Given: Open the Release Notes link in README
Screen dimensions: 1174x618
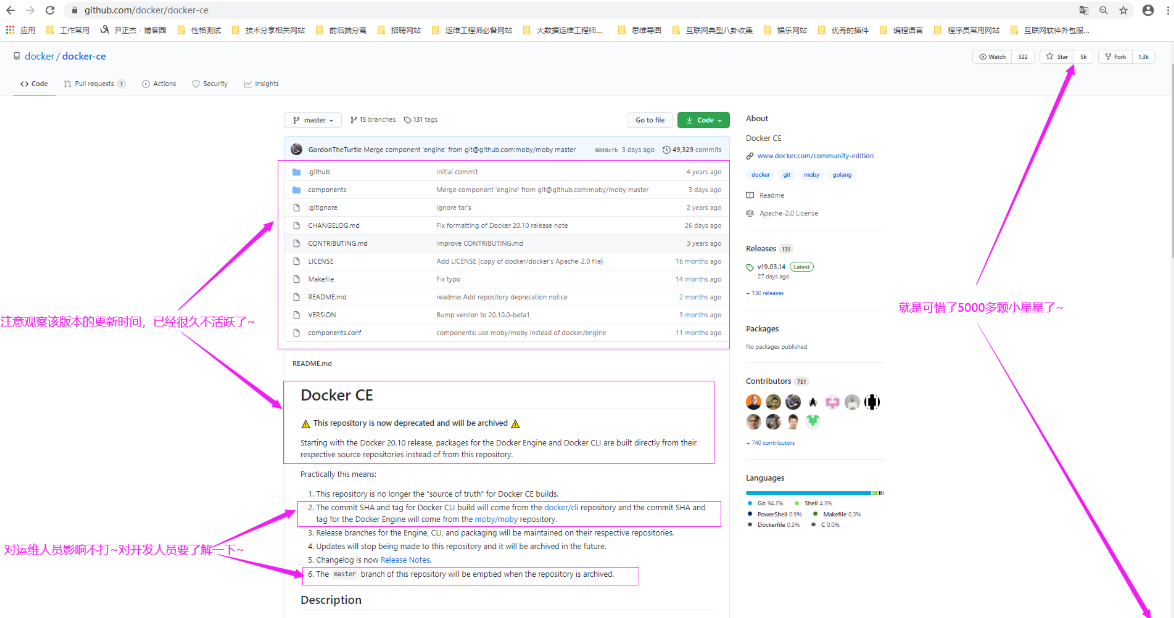Looking at the screenshot, I should [x=405, y=560].
